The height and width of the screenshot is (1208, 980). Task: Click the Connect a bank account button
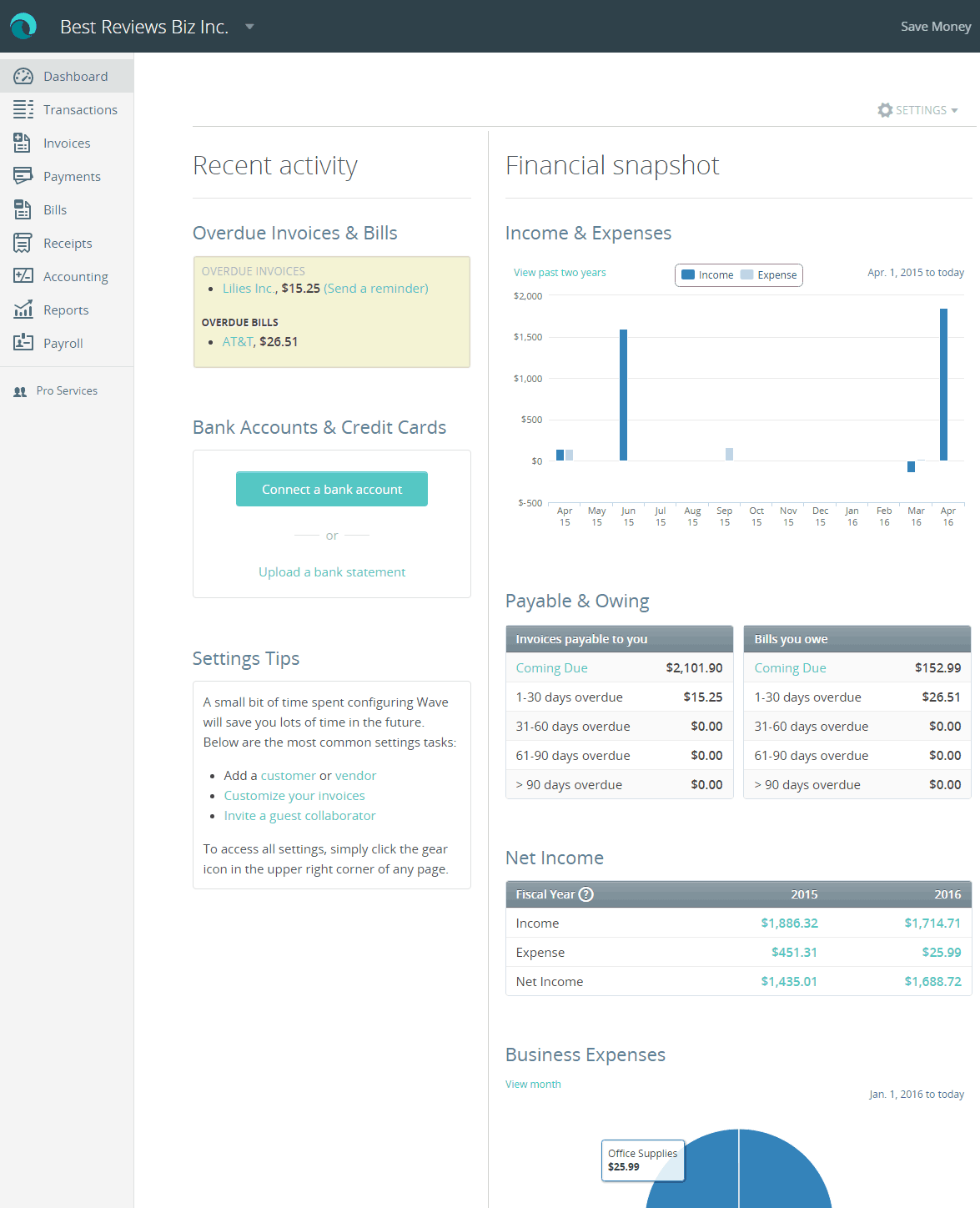tap(331, 489)
